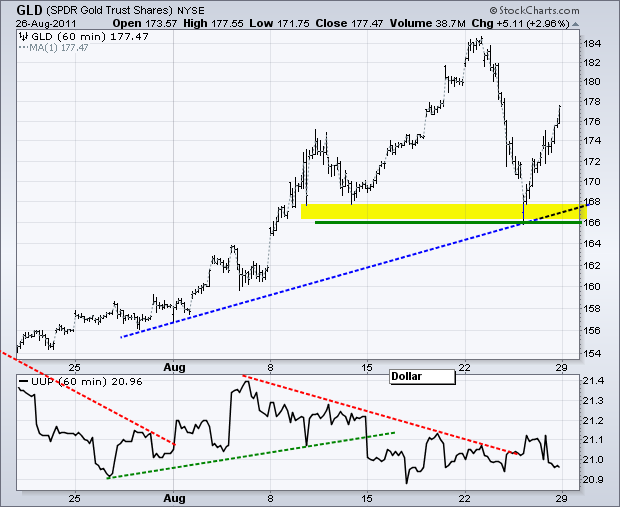Click the 158 price axis label
This screenshot has width=620, height=507.
pos(592,308)
